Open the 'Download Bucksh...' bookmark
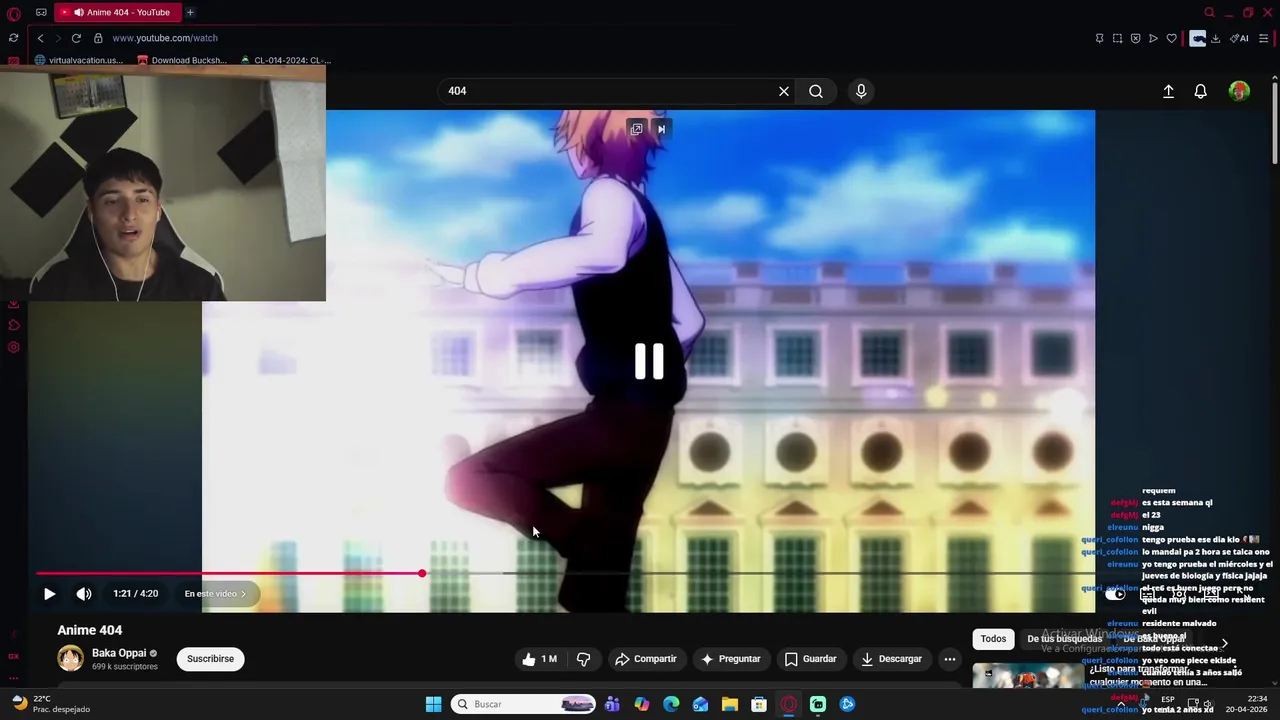Viewport: 1280px width, 720px height. (x=182, y=60)
